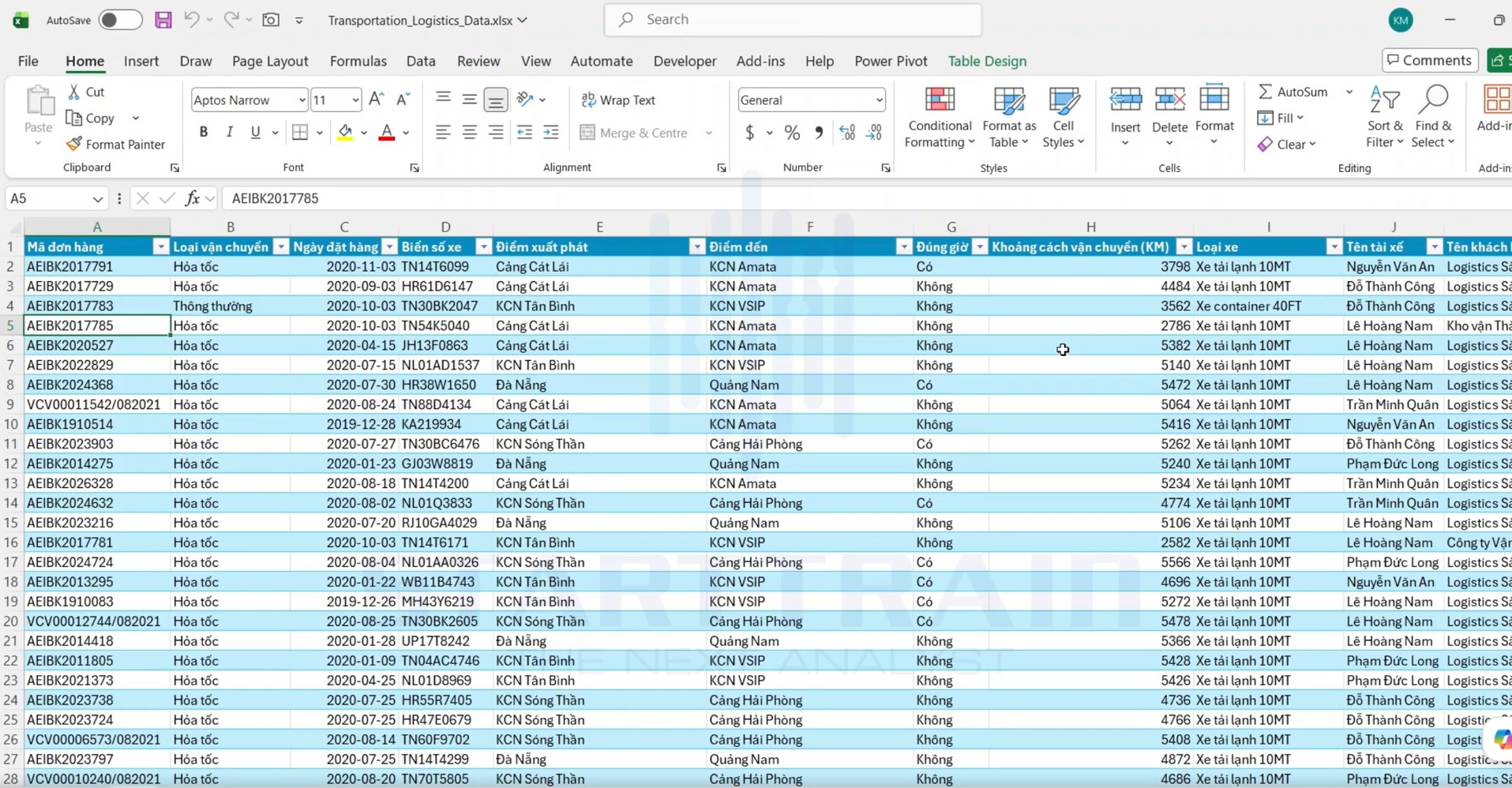Click Increase Font Size icon
This screenshot has height=788, width=1512.
[377, 99]
